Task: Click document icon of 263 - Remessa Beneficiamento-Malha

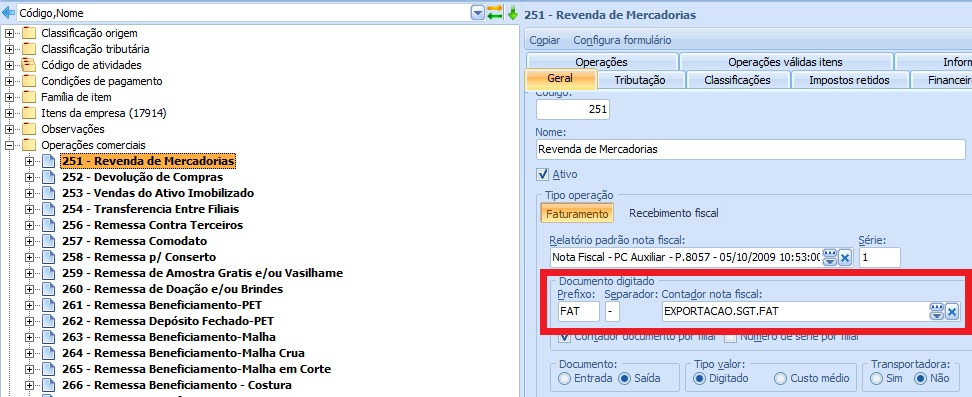Action: (48, 337)
